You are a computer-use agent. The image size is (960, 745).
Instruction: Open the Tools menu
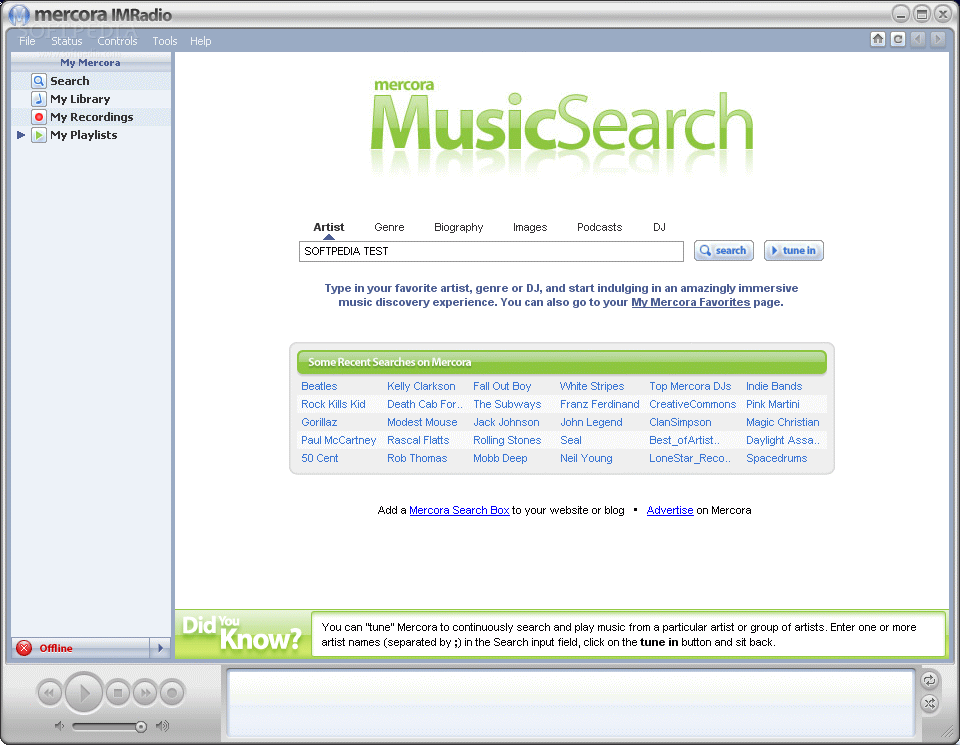pyautogui.click(x=165, y=41)
